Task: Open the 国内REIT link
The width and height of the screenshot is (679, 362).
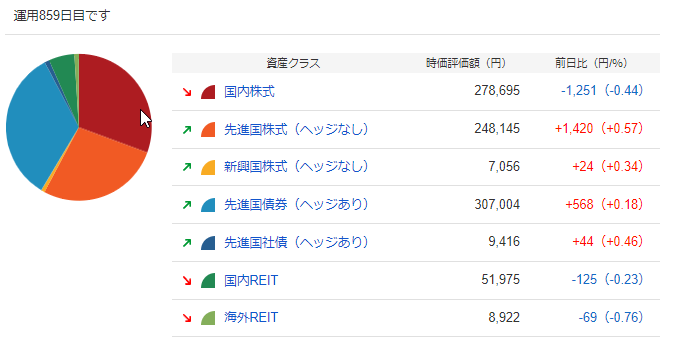Action: click(251, 280)
